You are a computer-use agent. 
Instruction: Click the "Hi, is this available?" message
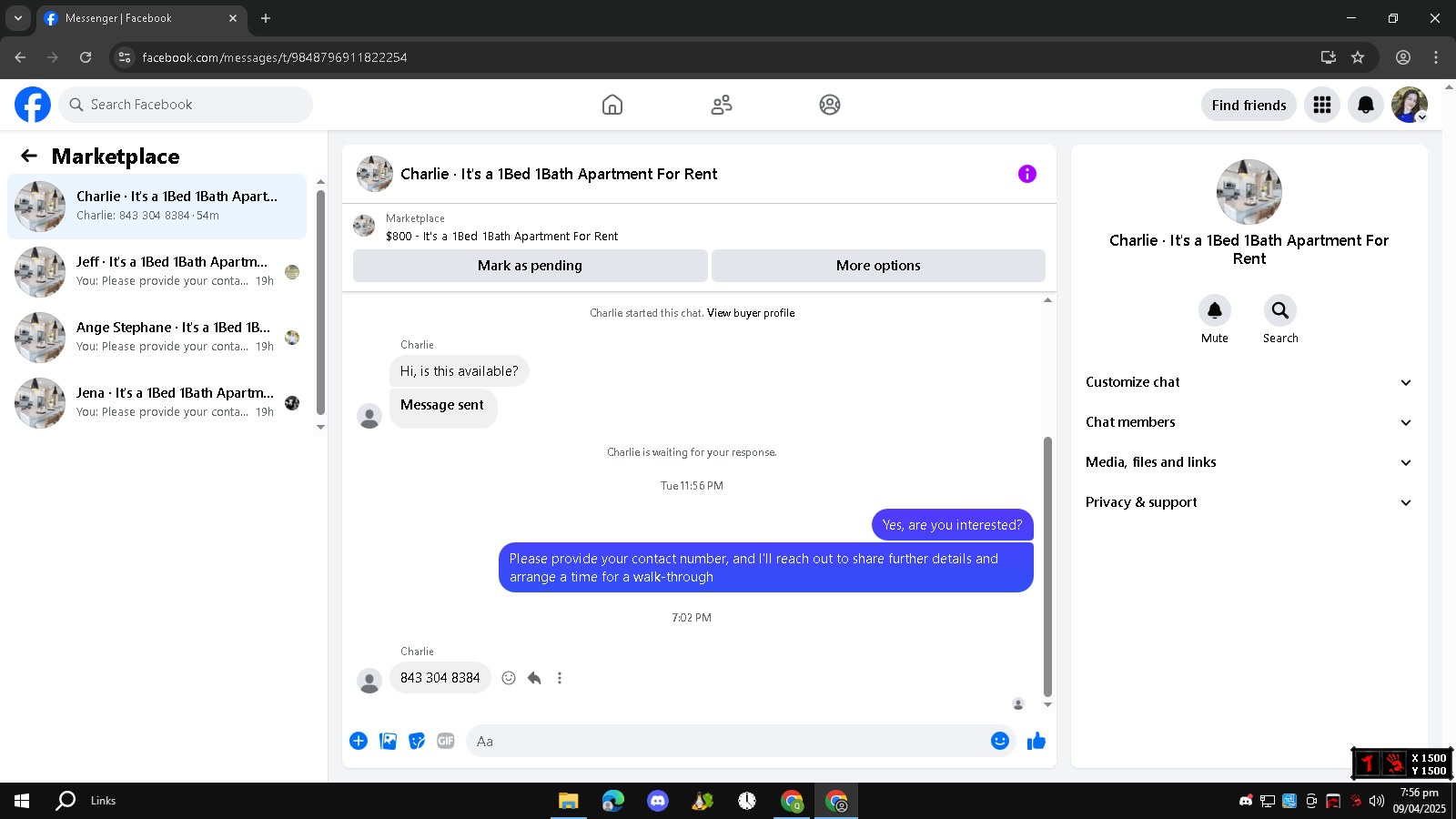(x=460, y=371)
